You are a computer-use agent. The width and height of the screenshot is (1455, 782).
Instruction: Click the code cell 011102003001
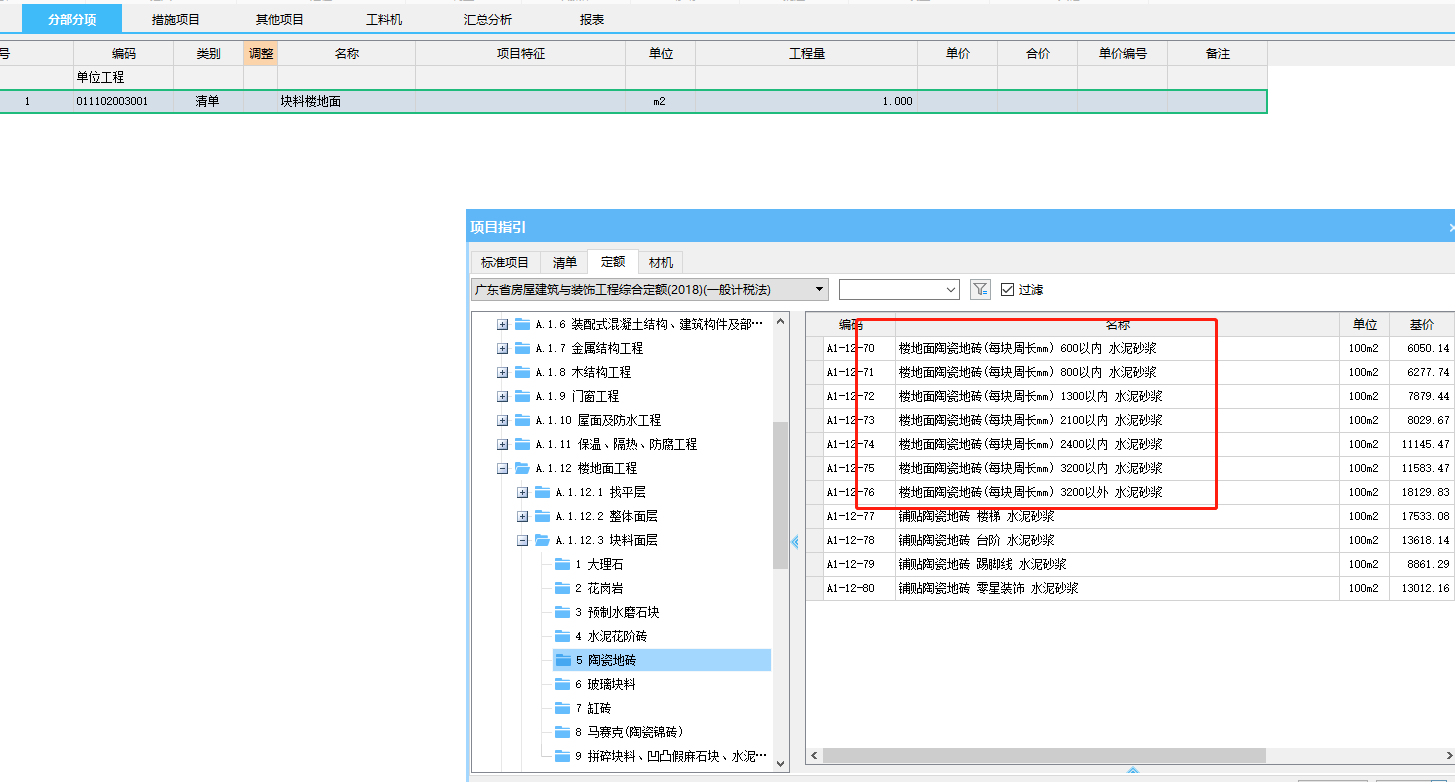tap(123, 101)
